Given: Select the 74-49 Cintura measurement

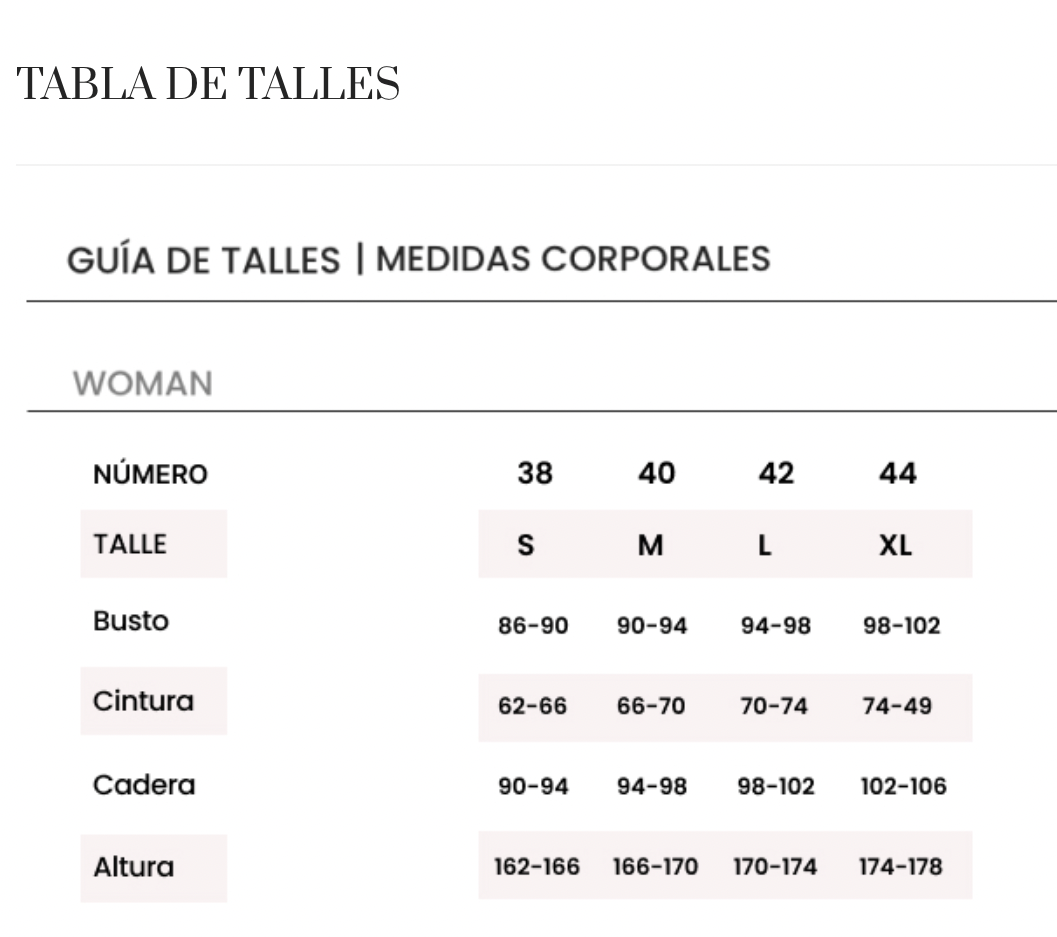Looking at the screenshot, I should click(x=897, y=707).
